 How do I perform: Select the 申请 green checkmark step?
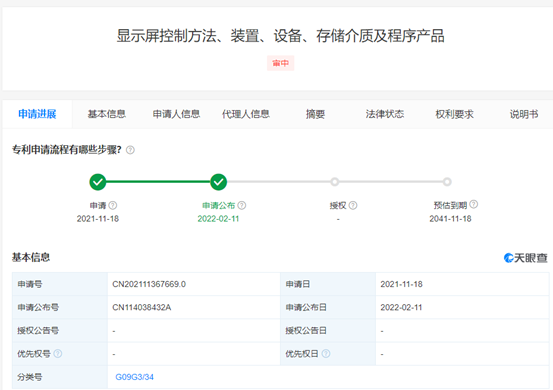point(98,182)
